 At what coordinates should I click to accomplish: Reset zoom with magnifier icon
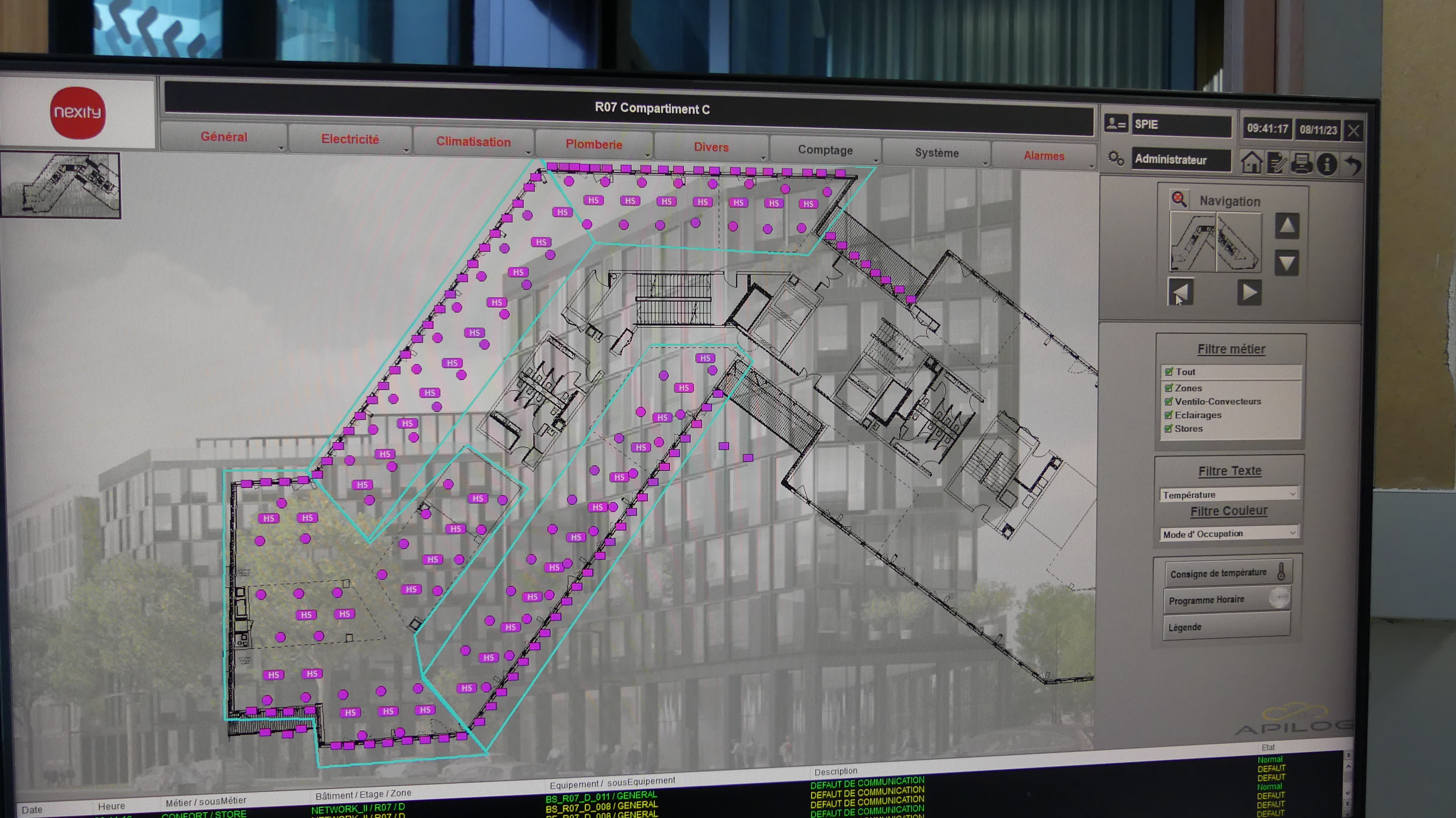(1179, 199)
